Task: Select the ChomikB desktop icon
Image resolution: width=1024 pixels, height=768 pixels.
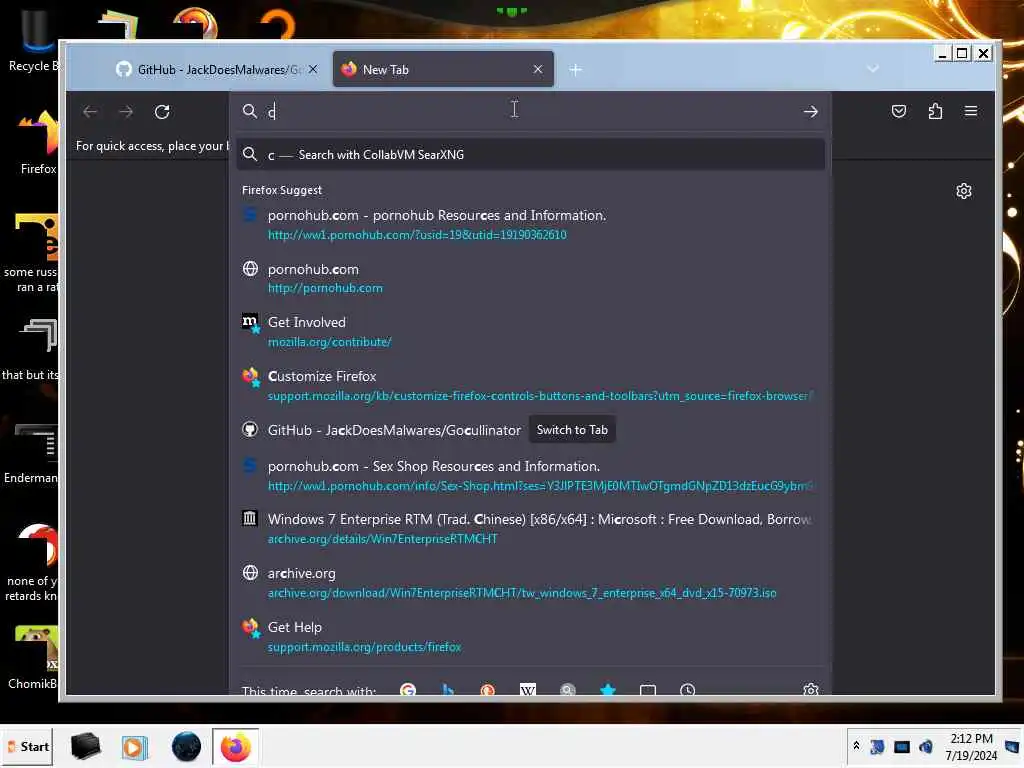Action: tap(33, 658)
